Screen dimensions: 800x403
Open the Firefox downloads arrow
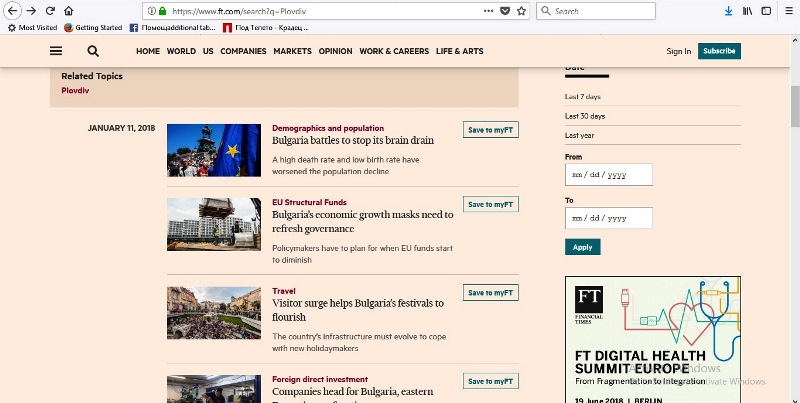pyautogui.click(x=728, y=11)
